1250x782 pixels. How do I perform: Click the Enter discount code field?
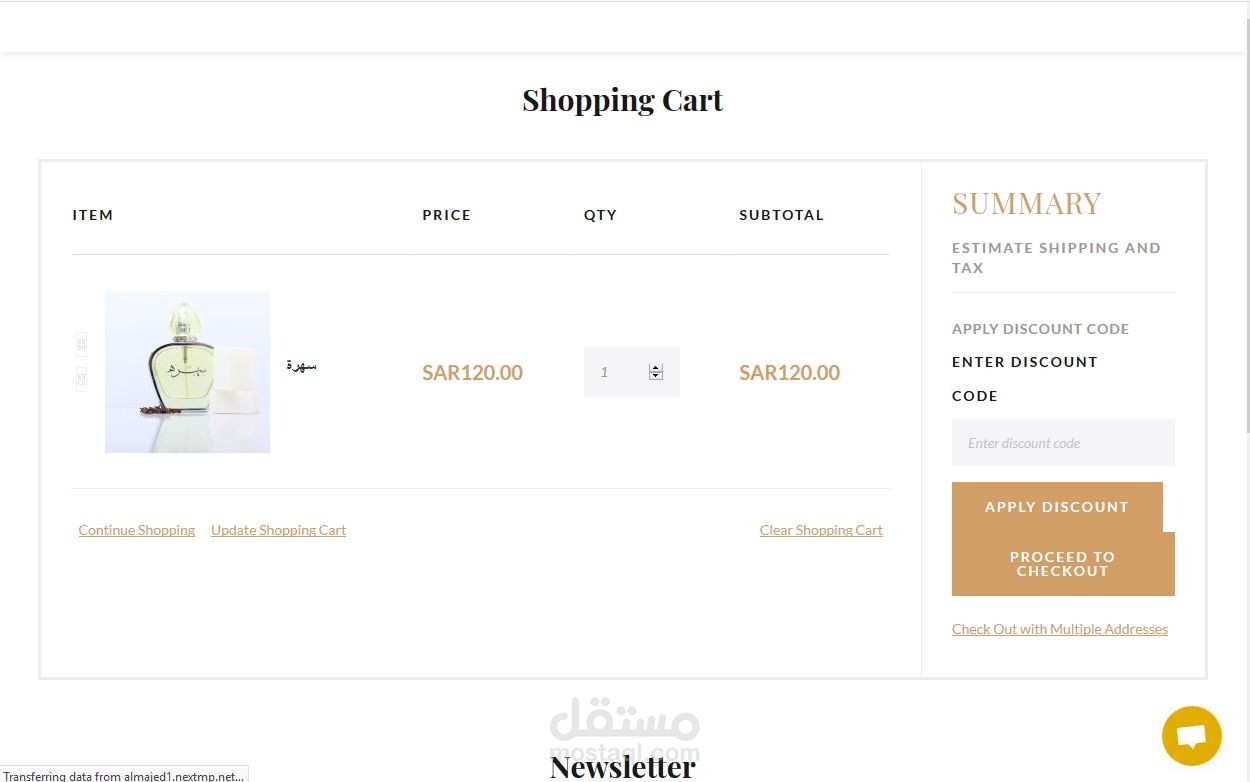(x=1063, y=443)
